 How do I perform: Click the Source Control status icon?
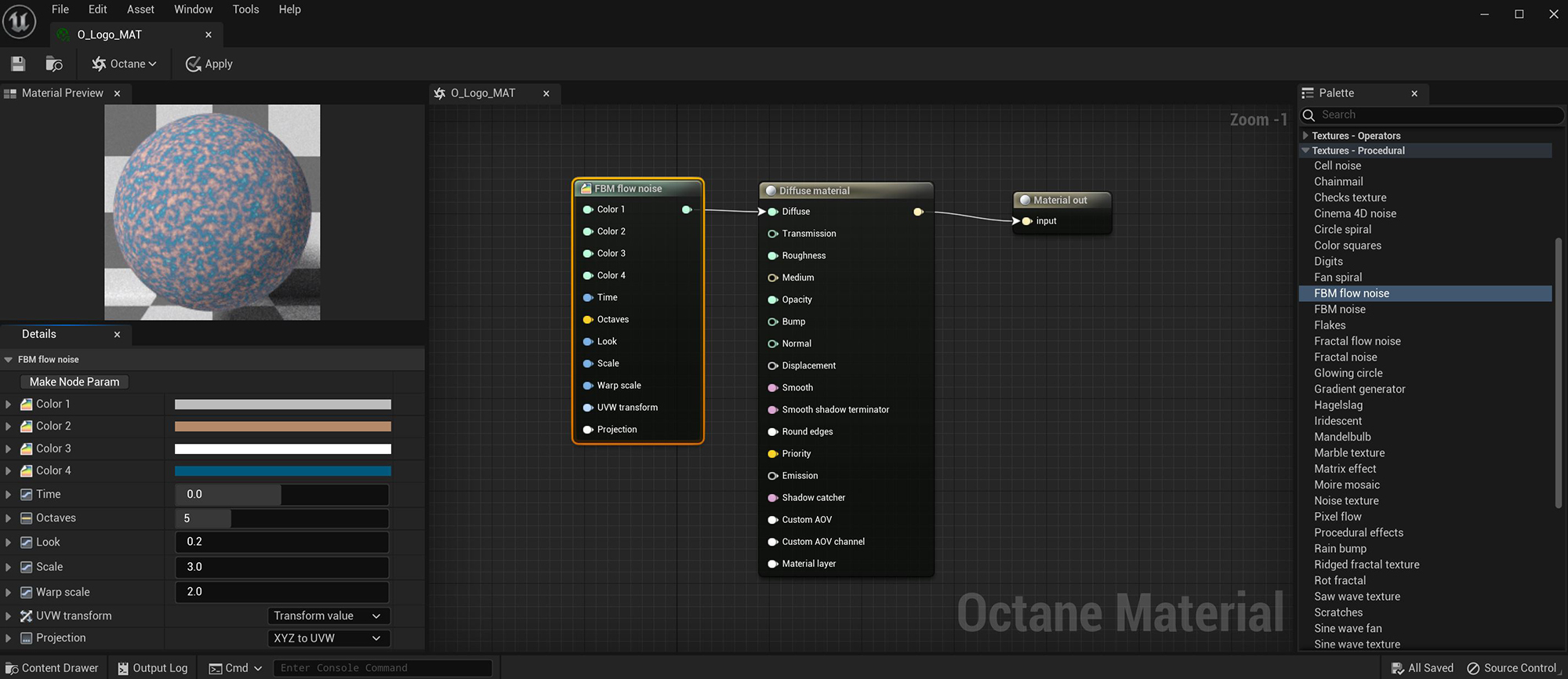[1473, 668]
